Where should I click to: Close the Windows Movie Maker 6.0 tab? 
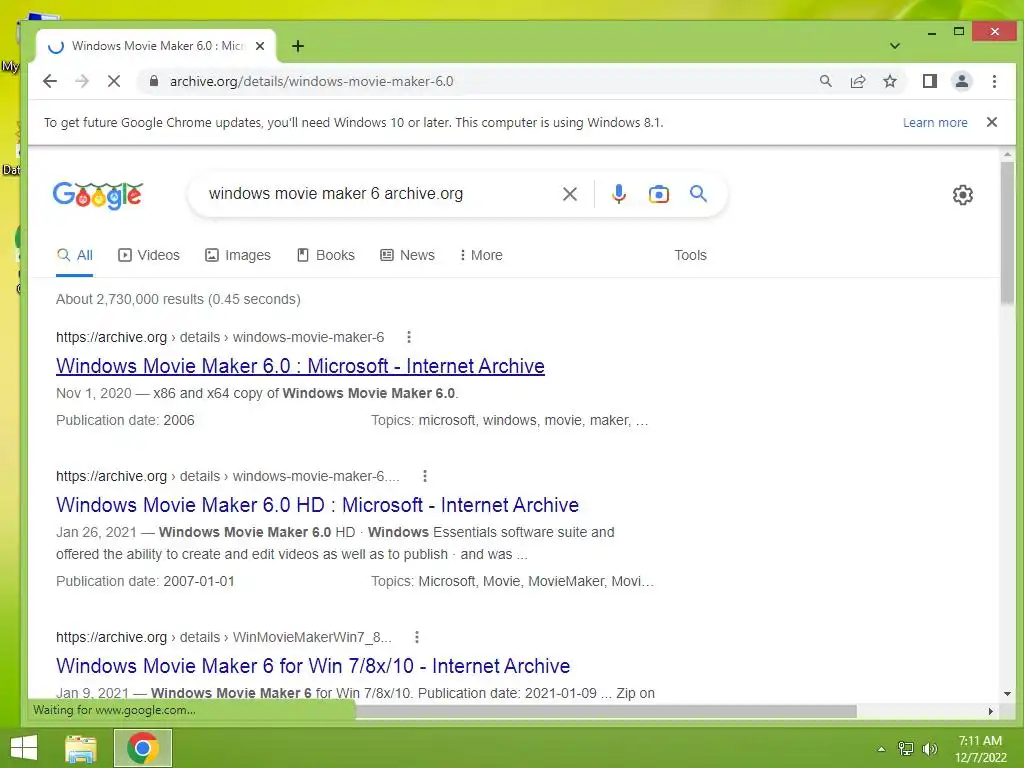click(260, 46)
